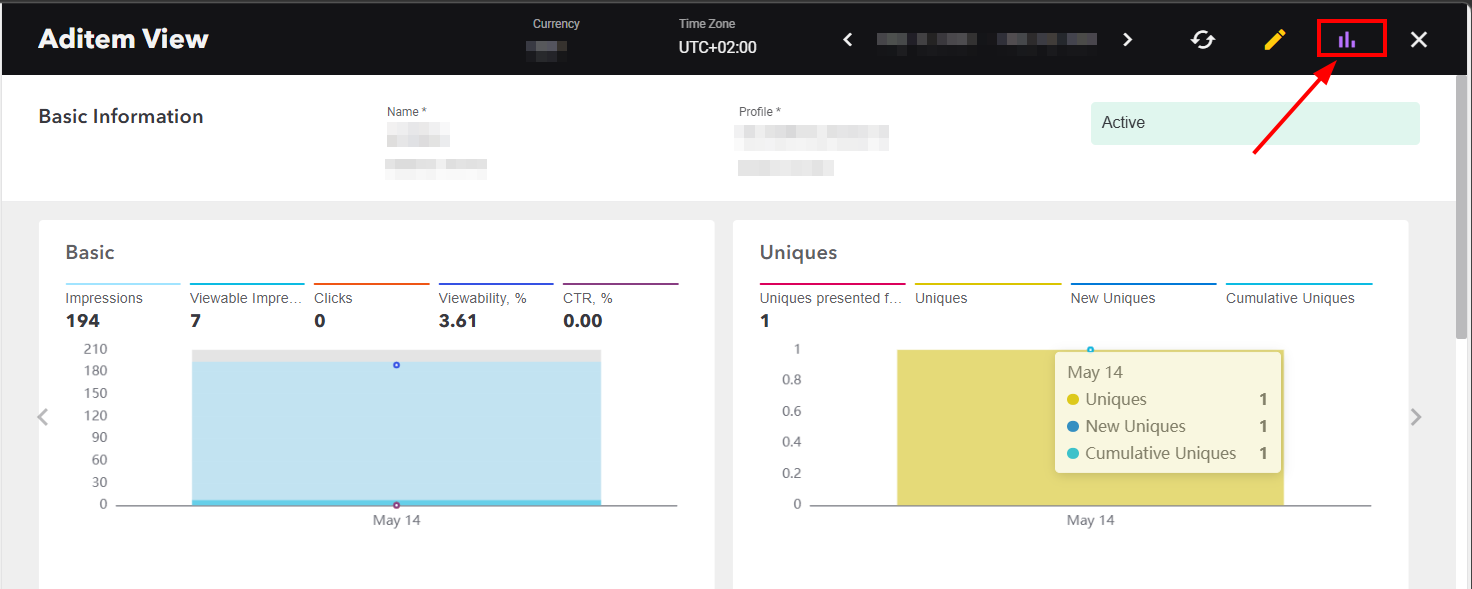Click the Clicks value 0
The height and width of the screenshot is (589, 1472).
(x=320, y=321)
